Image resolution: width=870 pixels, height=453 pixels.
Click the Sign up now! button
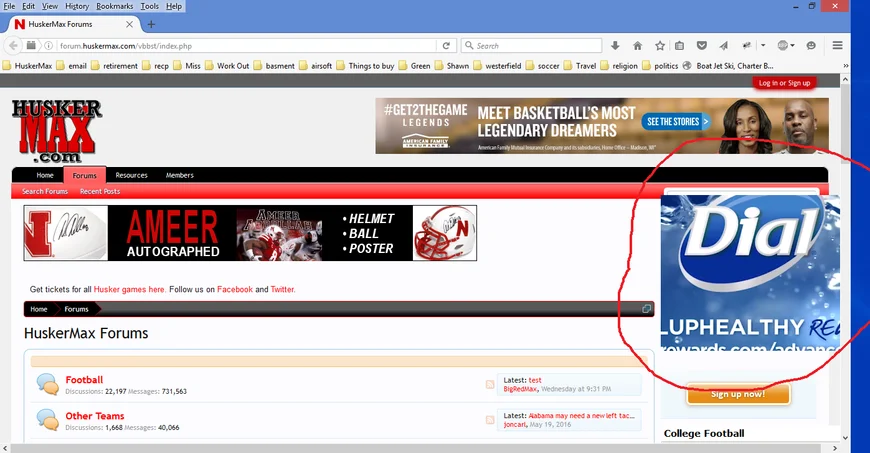(x=738, y=394)
